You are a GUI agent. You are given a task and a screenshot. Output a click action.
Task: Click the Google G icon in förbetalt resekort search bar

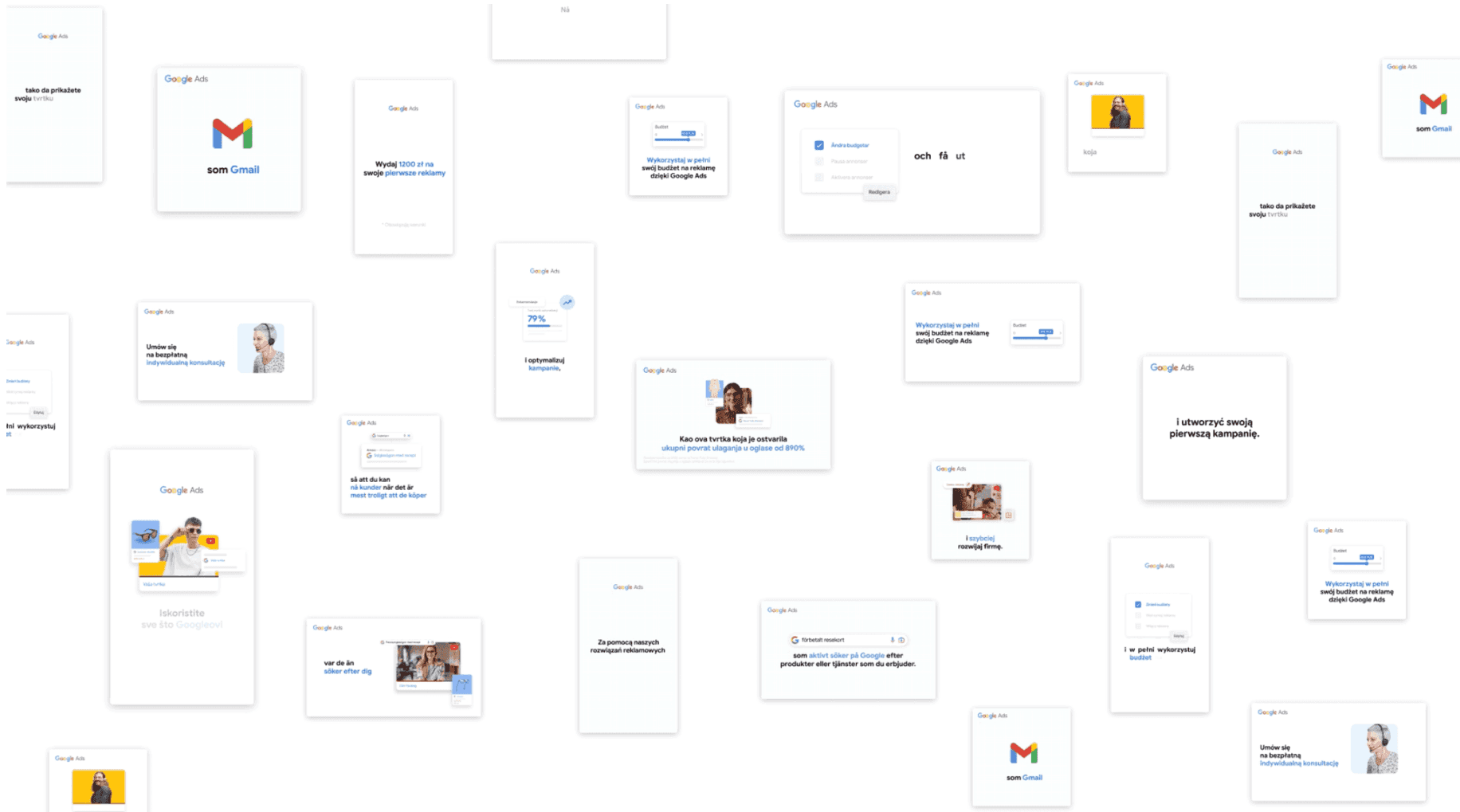[795, 640]
